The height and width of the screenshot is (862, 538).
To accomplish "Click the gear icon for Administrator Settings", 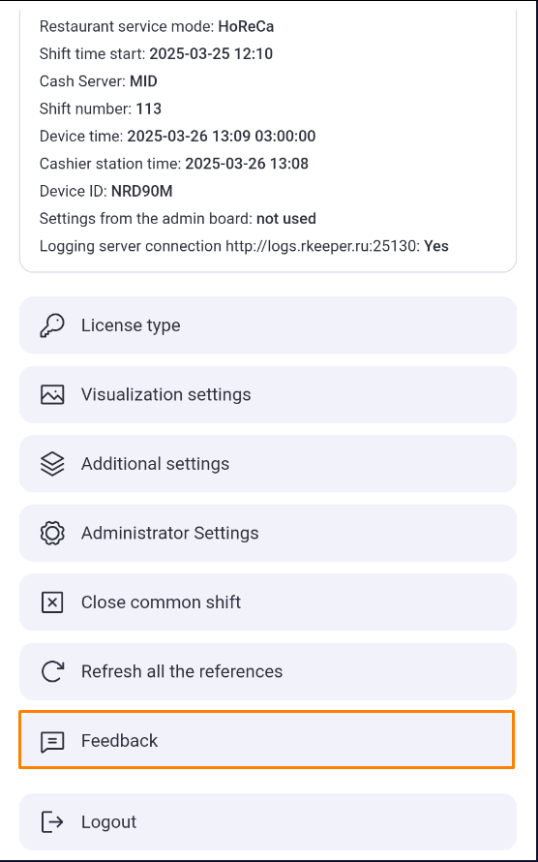I will click(52, 533).
